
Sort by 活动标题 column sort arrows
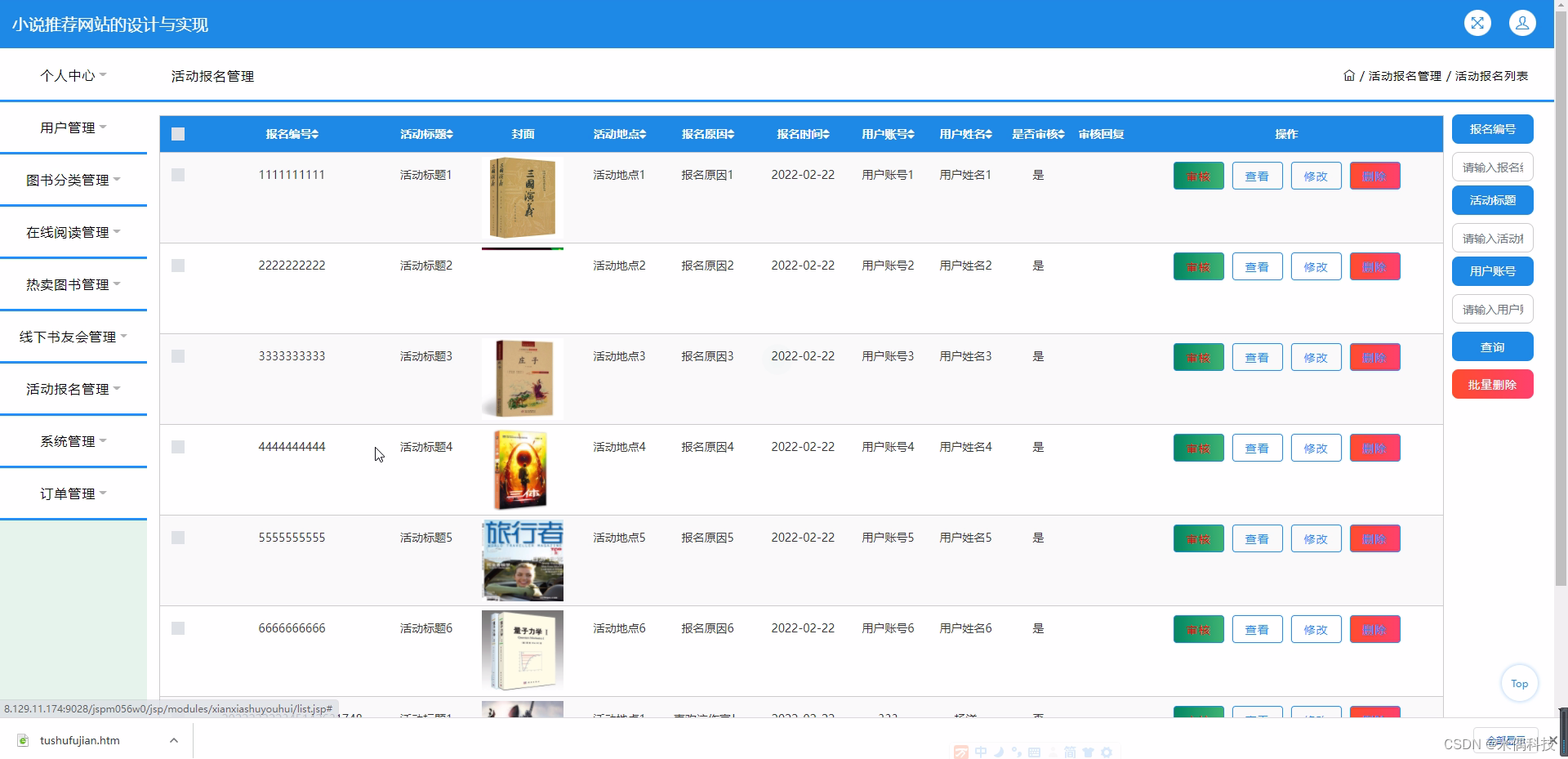[449, 134]
